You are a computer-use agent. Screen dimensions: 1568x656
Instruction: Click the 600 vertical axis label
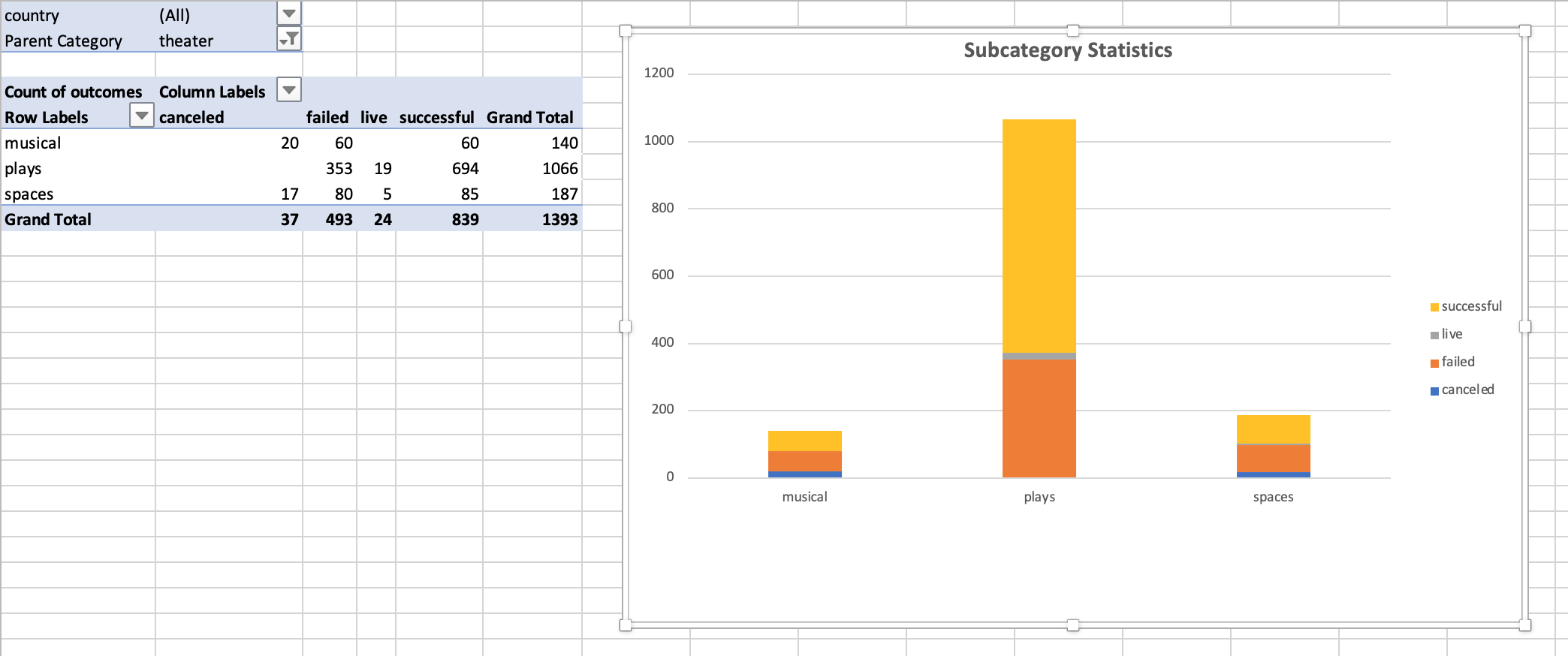[x=662, y=275]
